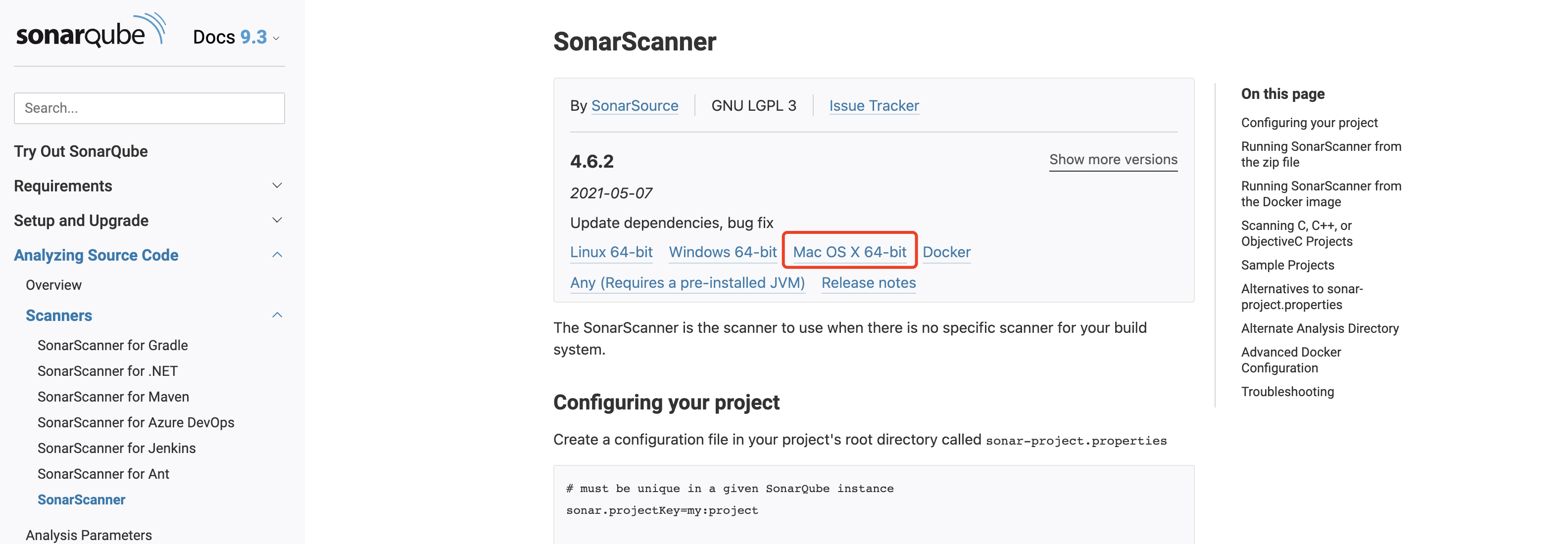Open the Issue Tracker link
This screenshot has width=1568, height=544.
click(x=874, y=105)
